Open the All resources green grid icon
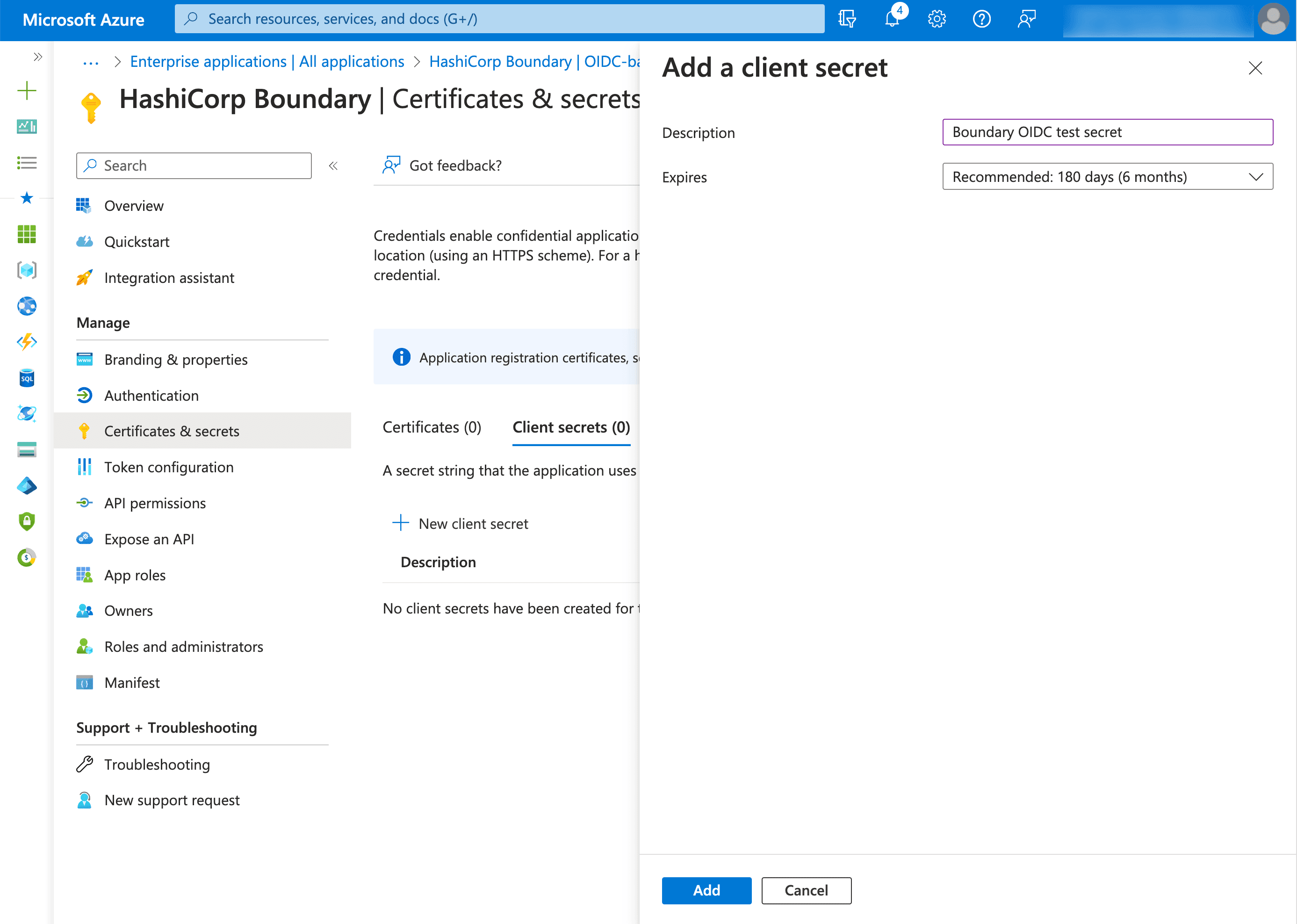The image size is (1297, 924). click(27, 234)
